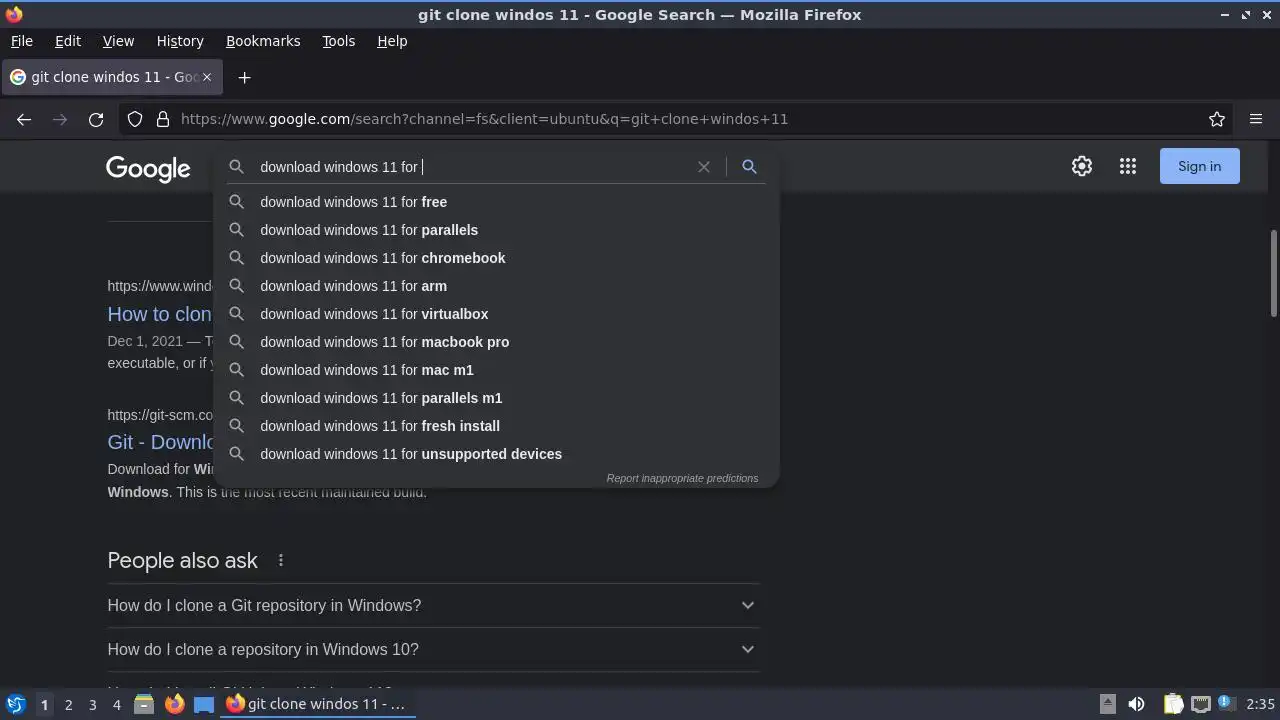
Task: Choose suggestion 'download windows 11 for parallels'
Action: (496, 230)
